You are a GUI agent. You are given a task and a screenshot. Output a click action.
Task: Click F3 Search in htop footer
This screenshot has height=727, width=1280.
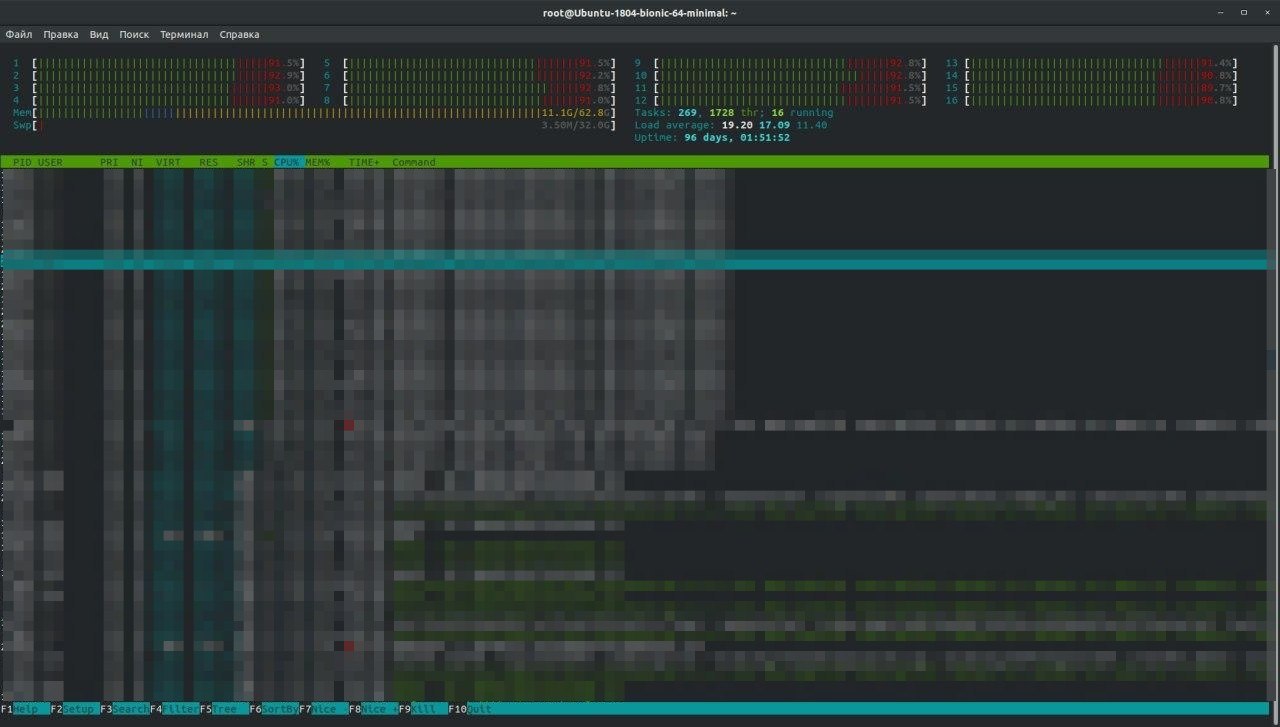125,709
